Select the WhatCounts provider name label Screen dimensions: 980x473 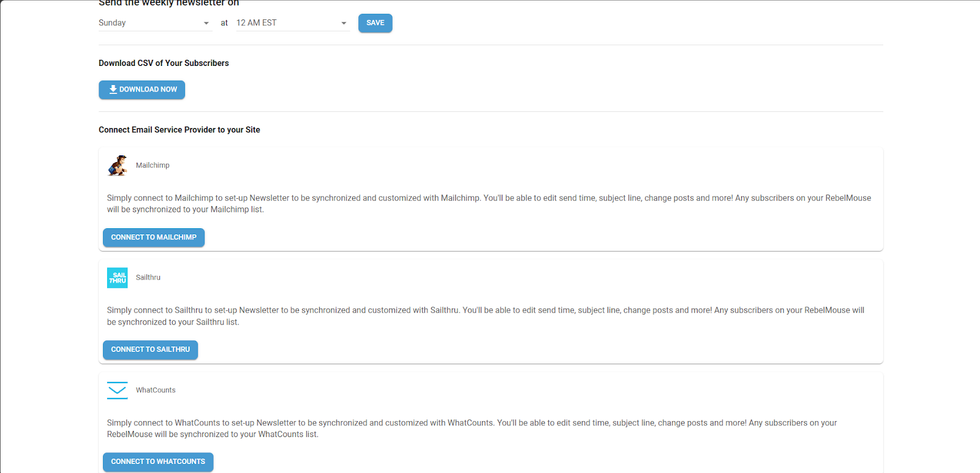[156, 390]
